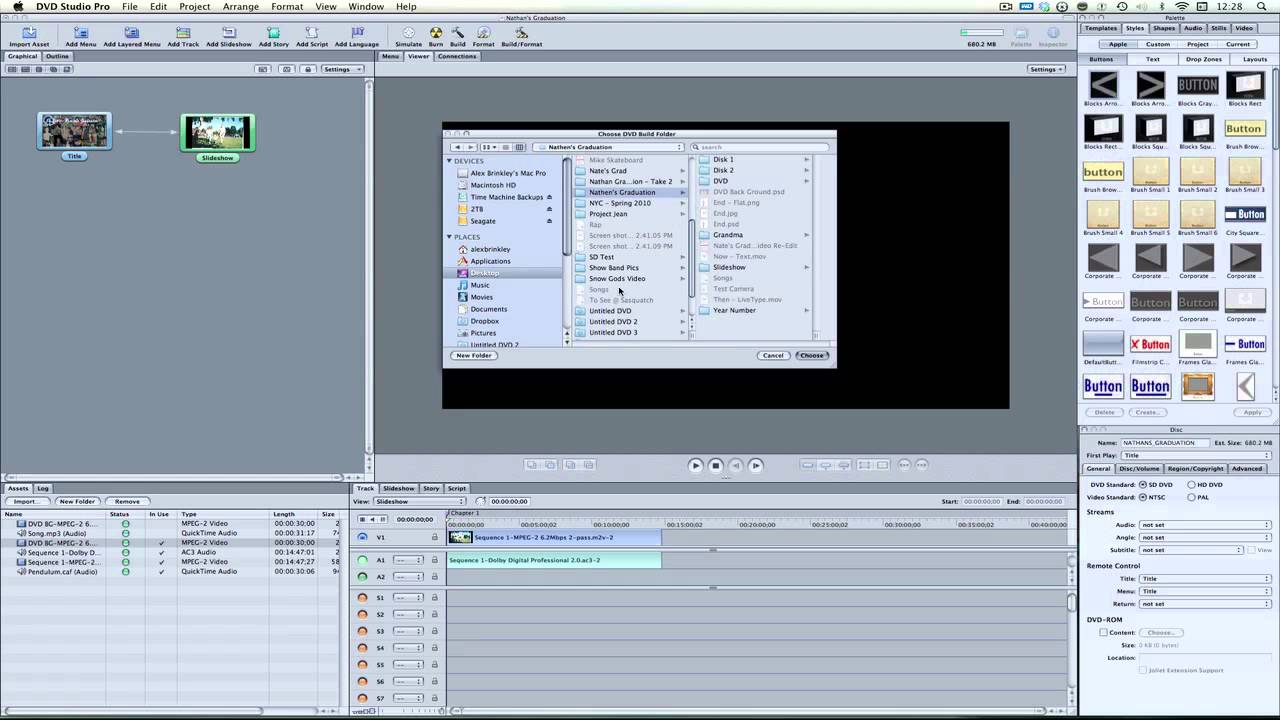
Task: Toggle the S1 subtitle stream button
Action: pyautogui.click(x=363, y=598)
